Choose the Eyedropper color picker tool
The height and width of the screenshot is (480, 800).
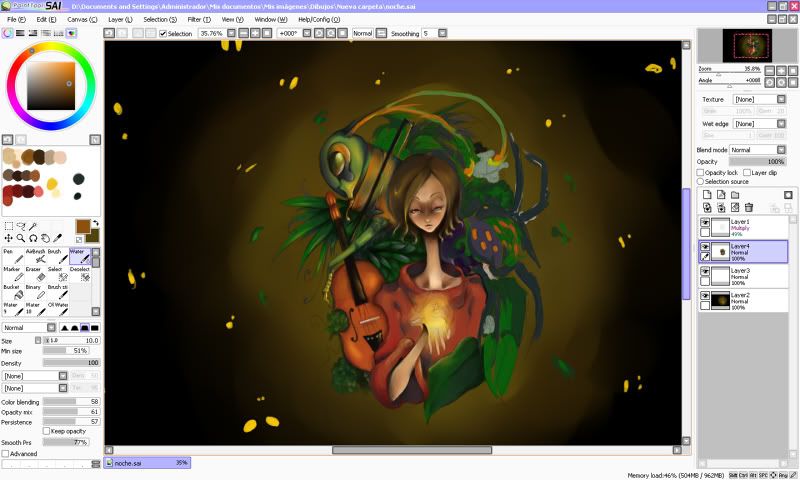point(58,238)
